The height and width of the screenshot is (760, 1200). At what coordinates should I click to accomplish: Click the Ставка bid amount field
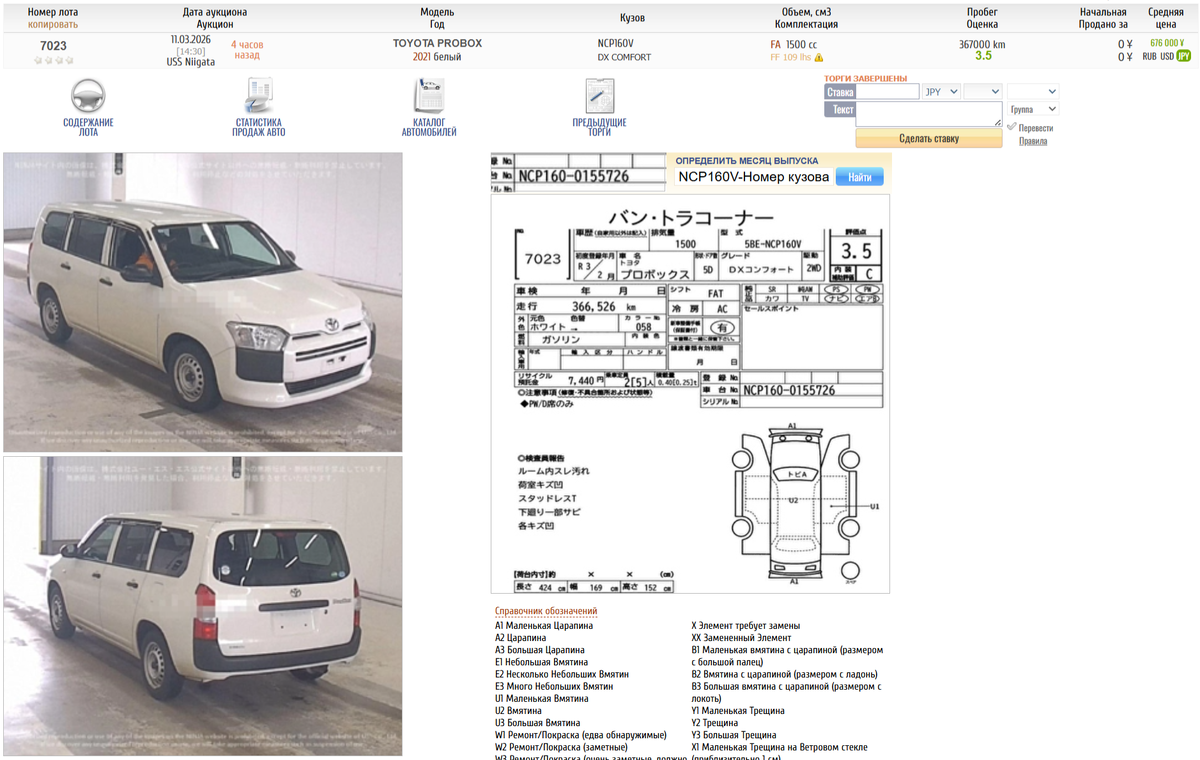pyautogui.click(x=888, y=91)
